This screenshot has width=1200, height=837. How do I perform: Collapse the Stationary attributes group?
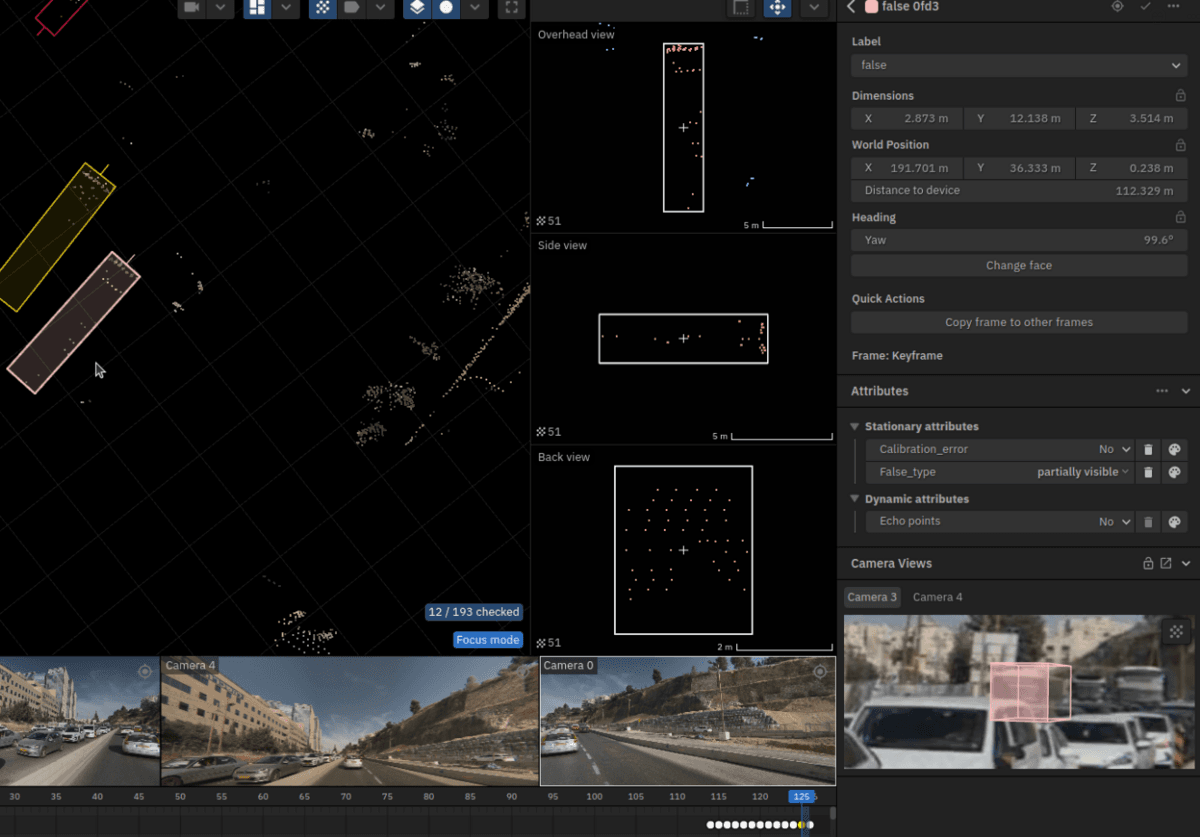855,427
